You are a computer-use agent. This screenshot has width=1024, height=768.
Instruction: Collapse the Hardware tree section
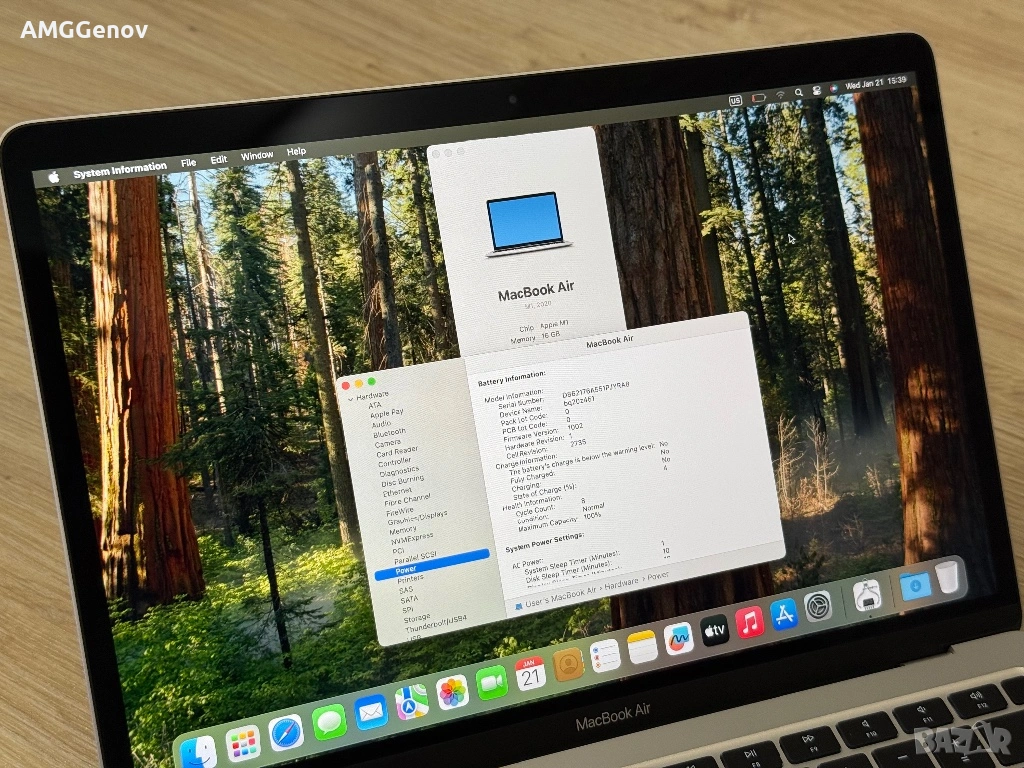coord(349,397)
